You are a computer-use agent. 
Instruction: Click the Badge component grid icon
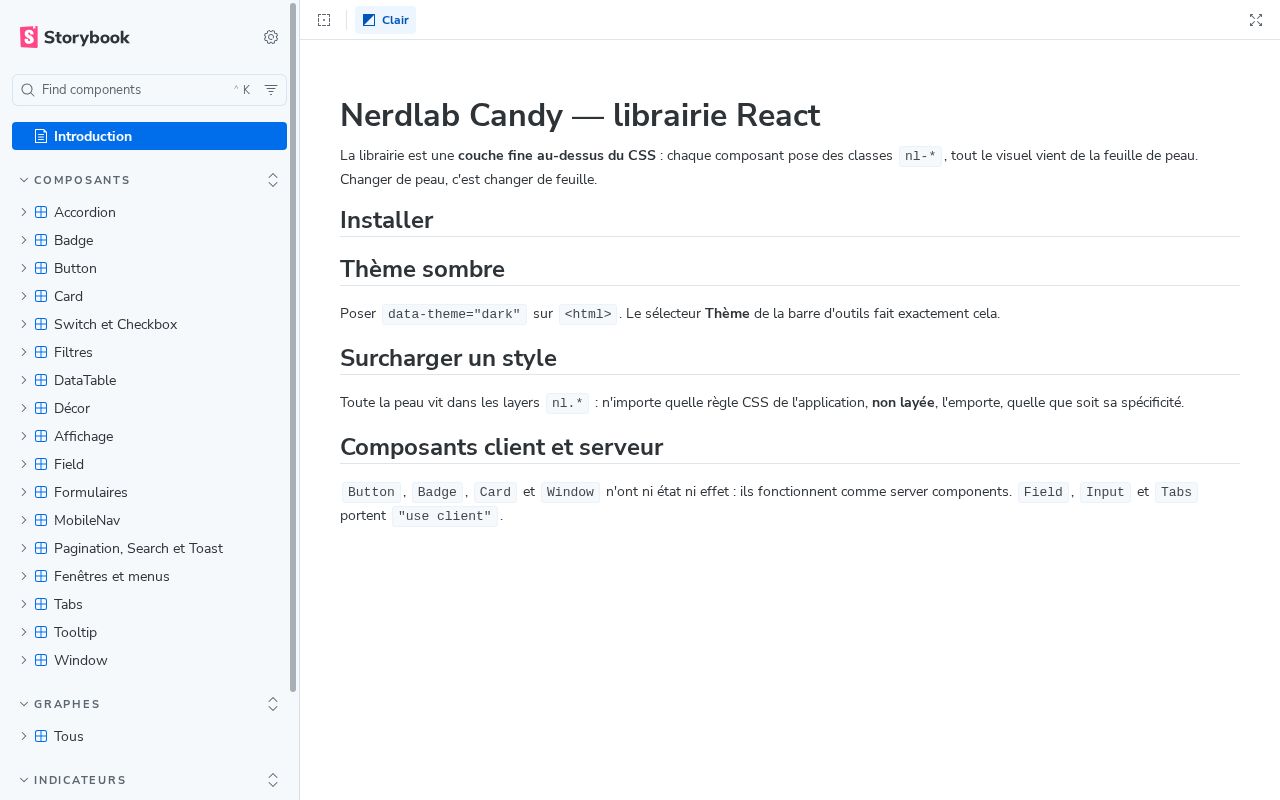click(41, 240)
